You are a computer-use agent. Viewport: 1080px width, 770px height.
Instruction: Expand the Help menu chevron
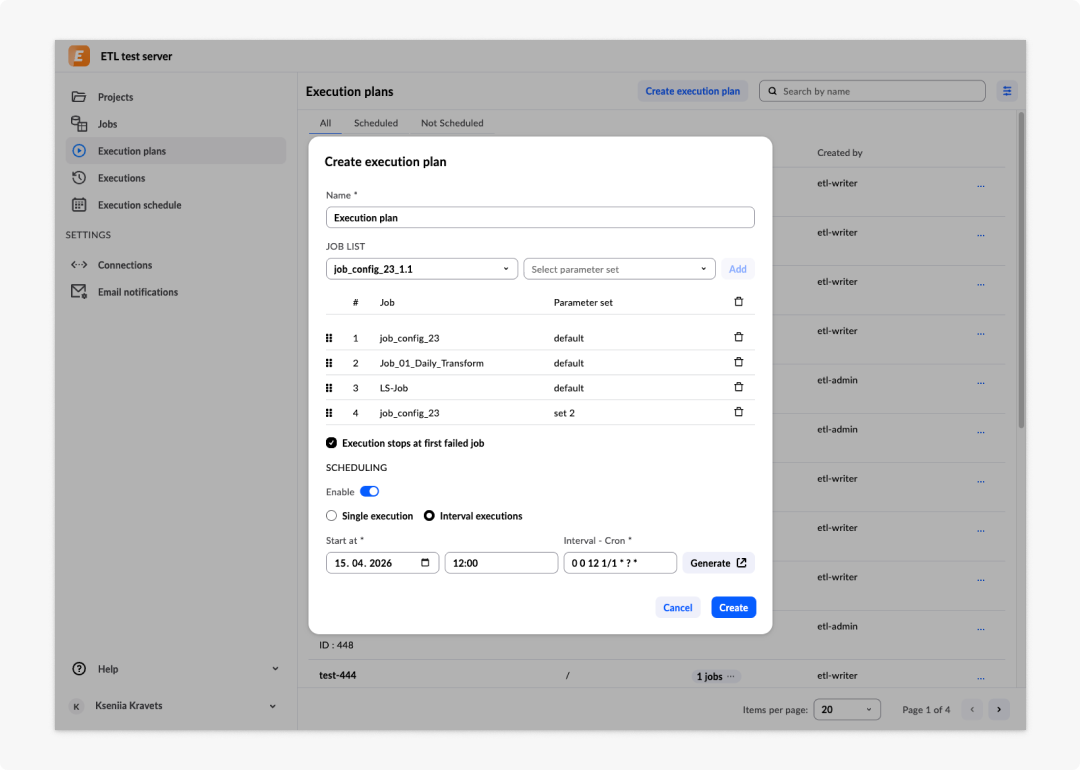(x=275, y=669)
